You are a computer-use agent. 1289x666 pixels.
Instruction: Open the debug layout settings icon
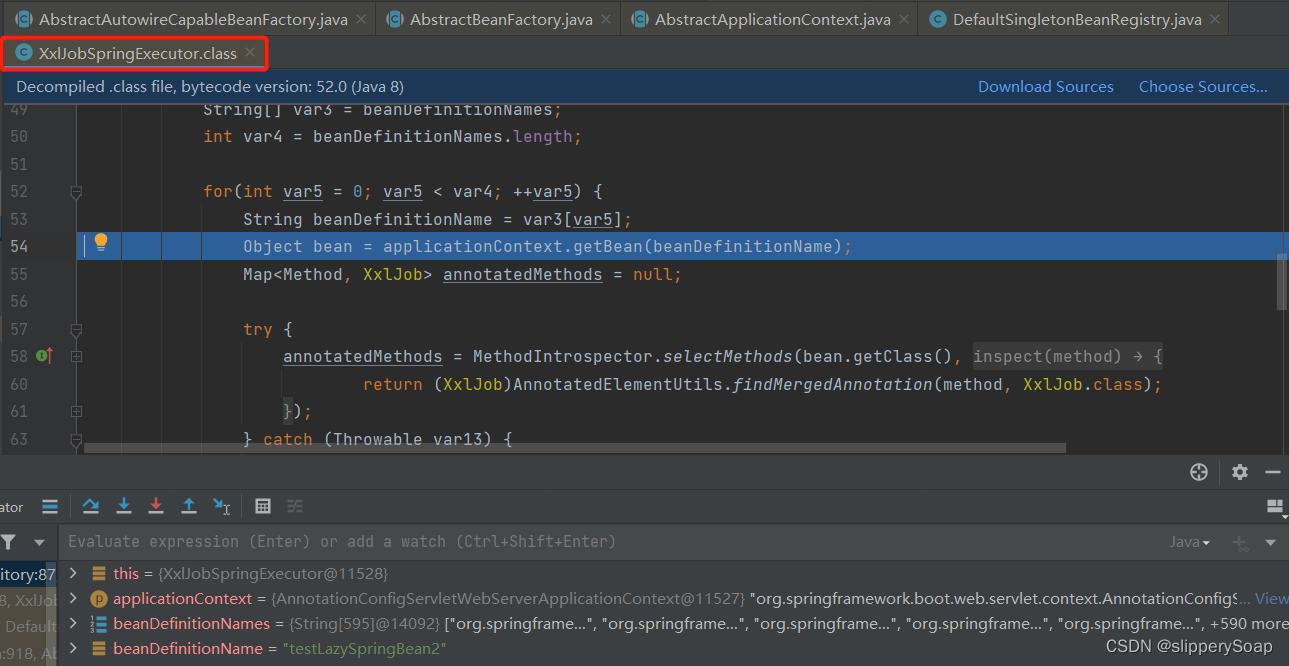[1274, 507]
